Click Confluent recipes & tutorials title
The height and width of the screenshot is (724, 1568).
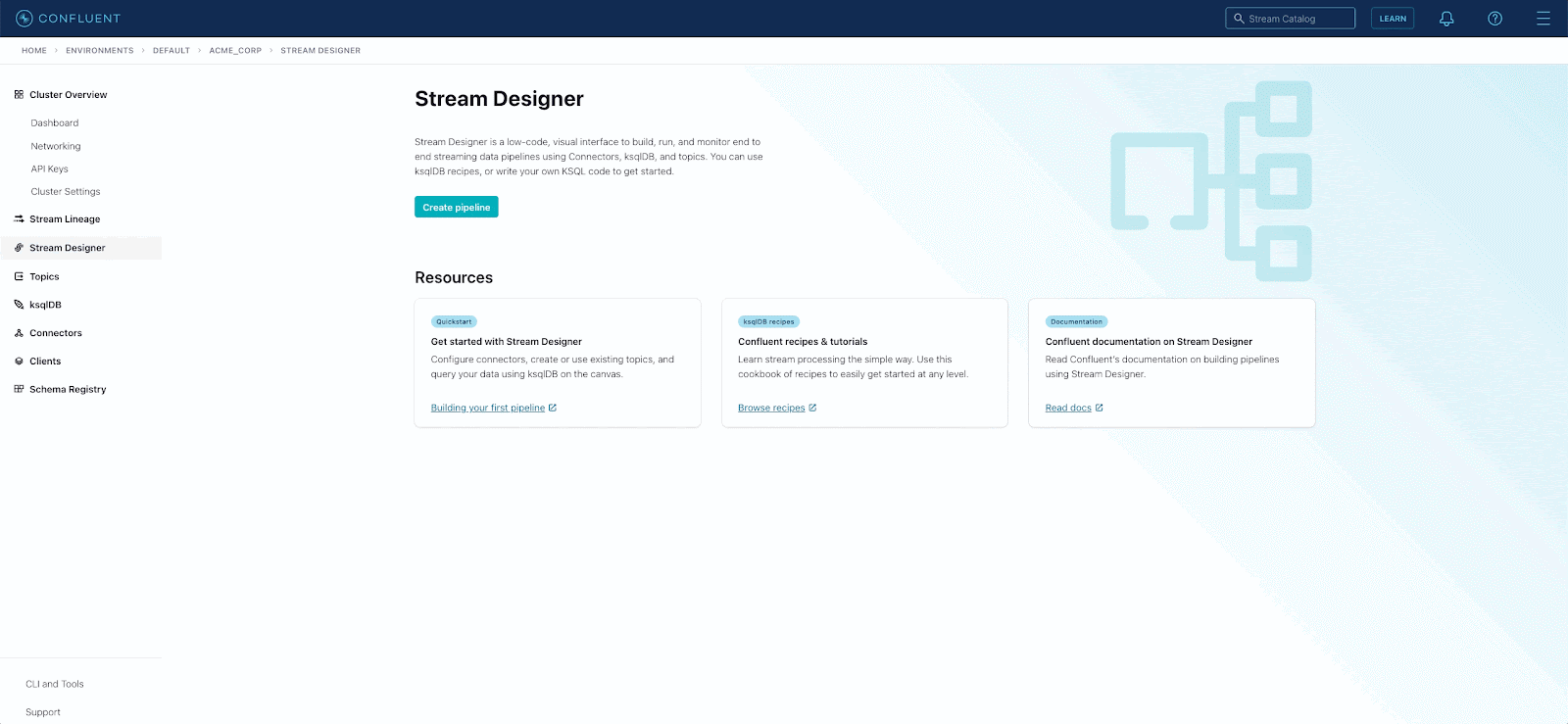(x=803, y=342)
